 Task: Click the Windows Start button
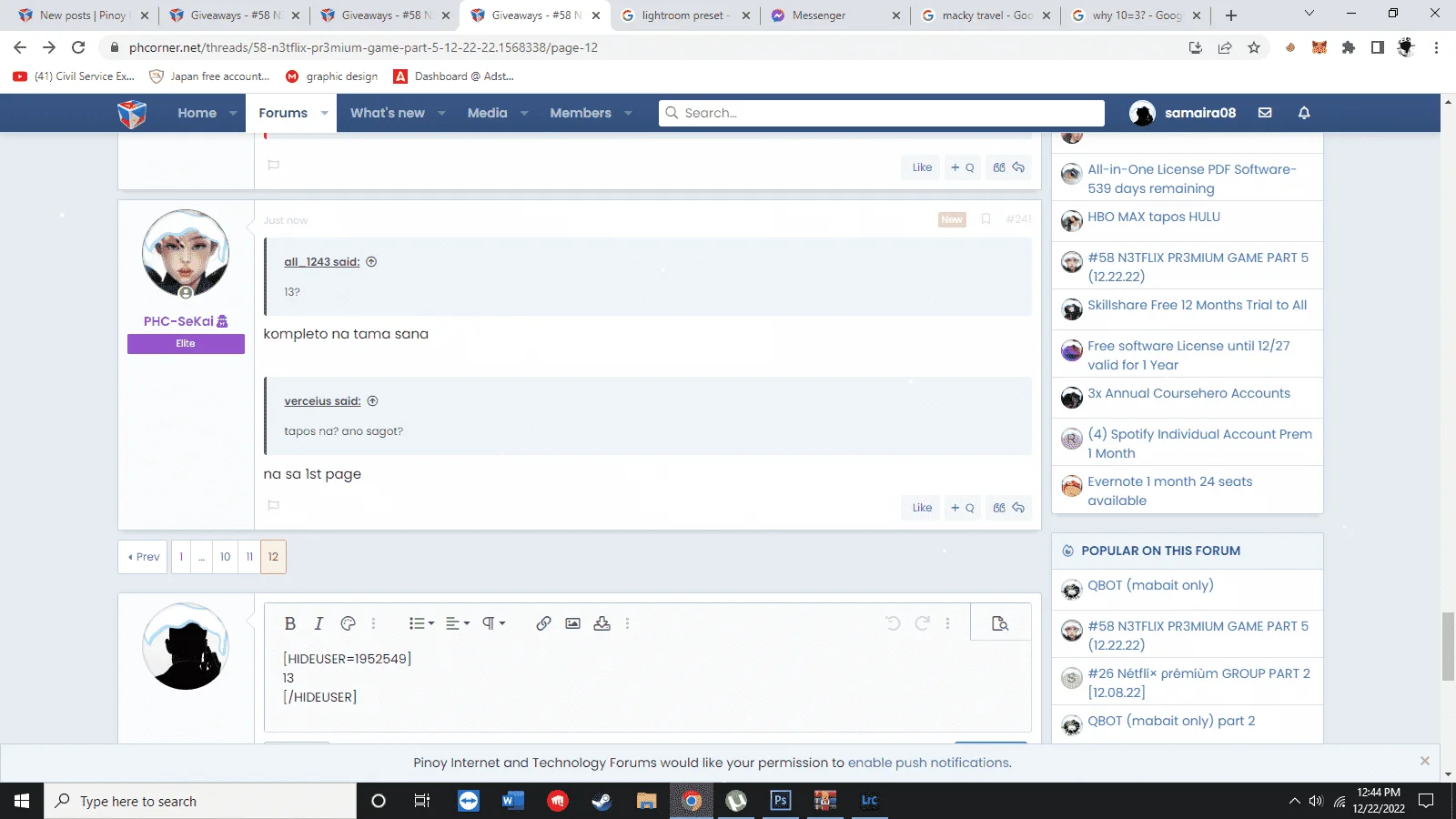pos(22,801)
